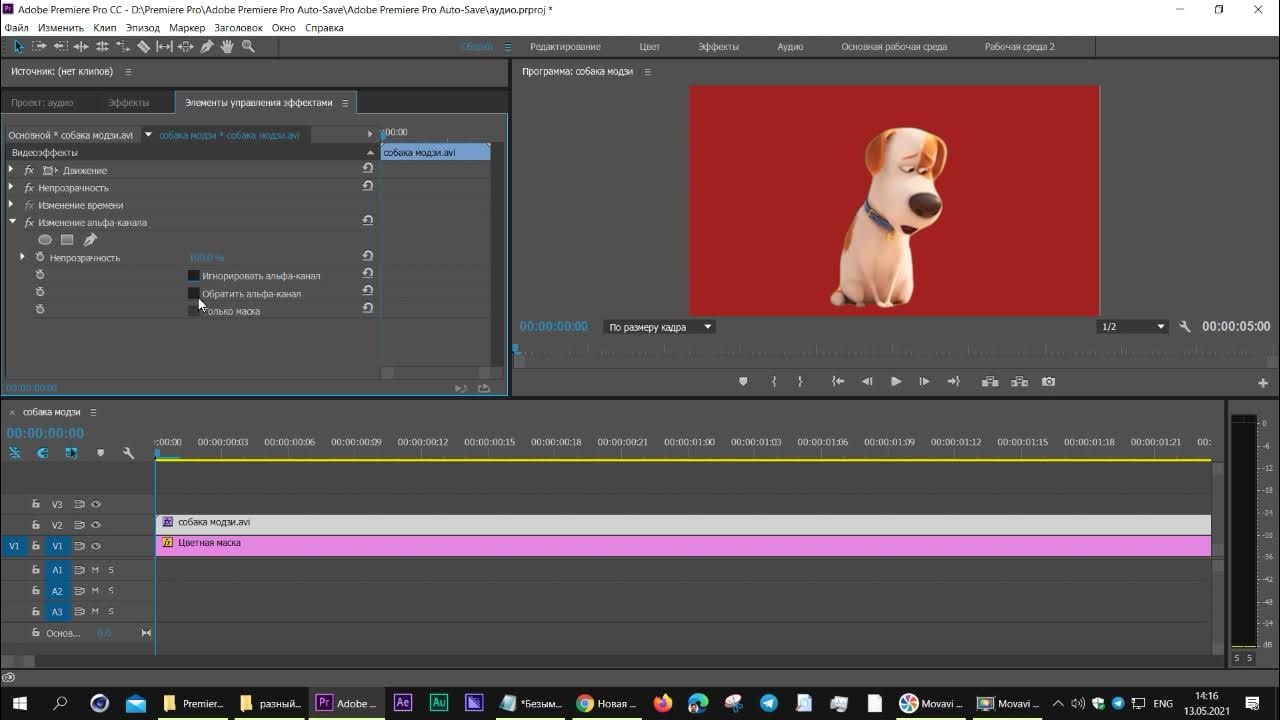This screenshot has width=1280, height=720.
Task: Select the Zoom magnifier tool
Action: tap(248, 46)
